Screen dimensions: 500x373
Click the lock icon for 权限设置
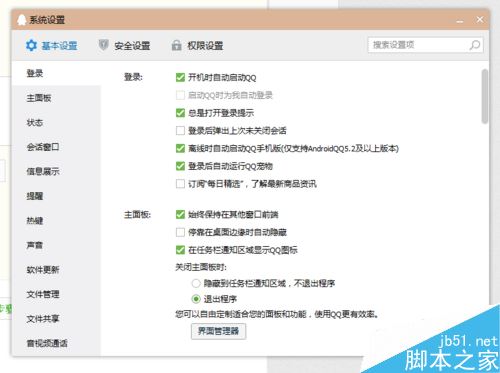pyautogui.click(x=176, y=45)
